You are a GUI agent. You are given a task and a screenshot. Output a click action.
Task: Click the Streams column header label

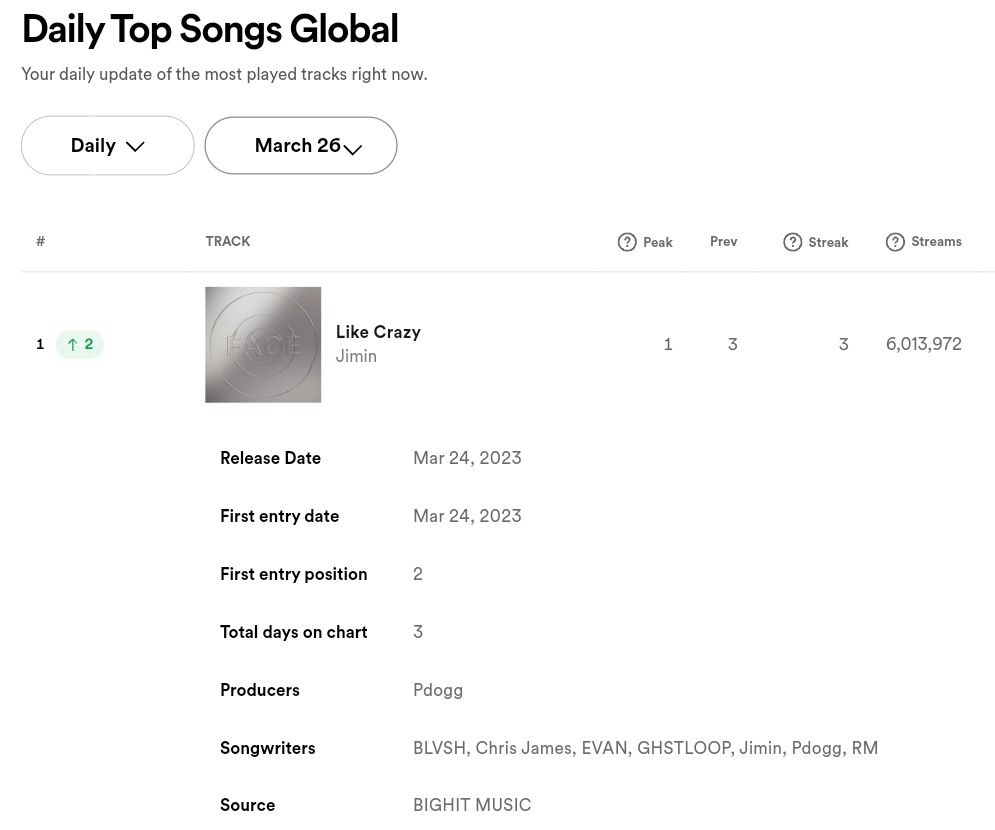point(936,241)
